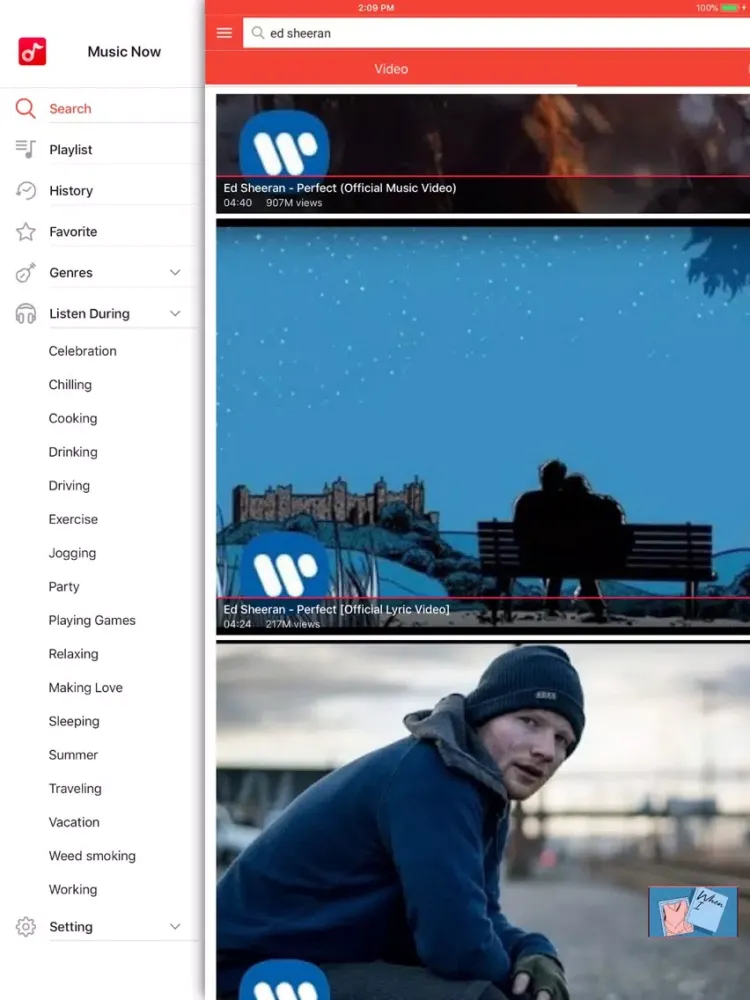This screenshot has width=750, height=1000.
Task: Open the Ed Sheeran beanie portrait video
Action: click(483, 821)
